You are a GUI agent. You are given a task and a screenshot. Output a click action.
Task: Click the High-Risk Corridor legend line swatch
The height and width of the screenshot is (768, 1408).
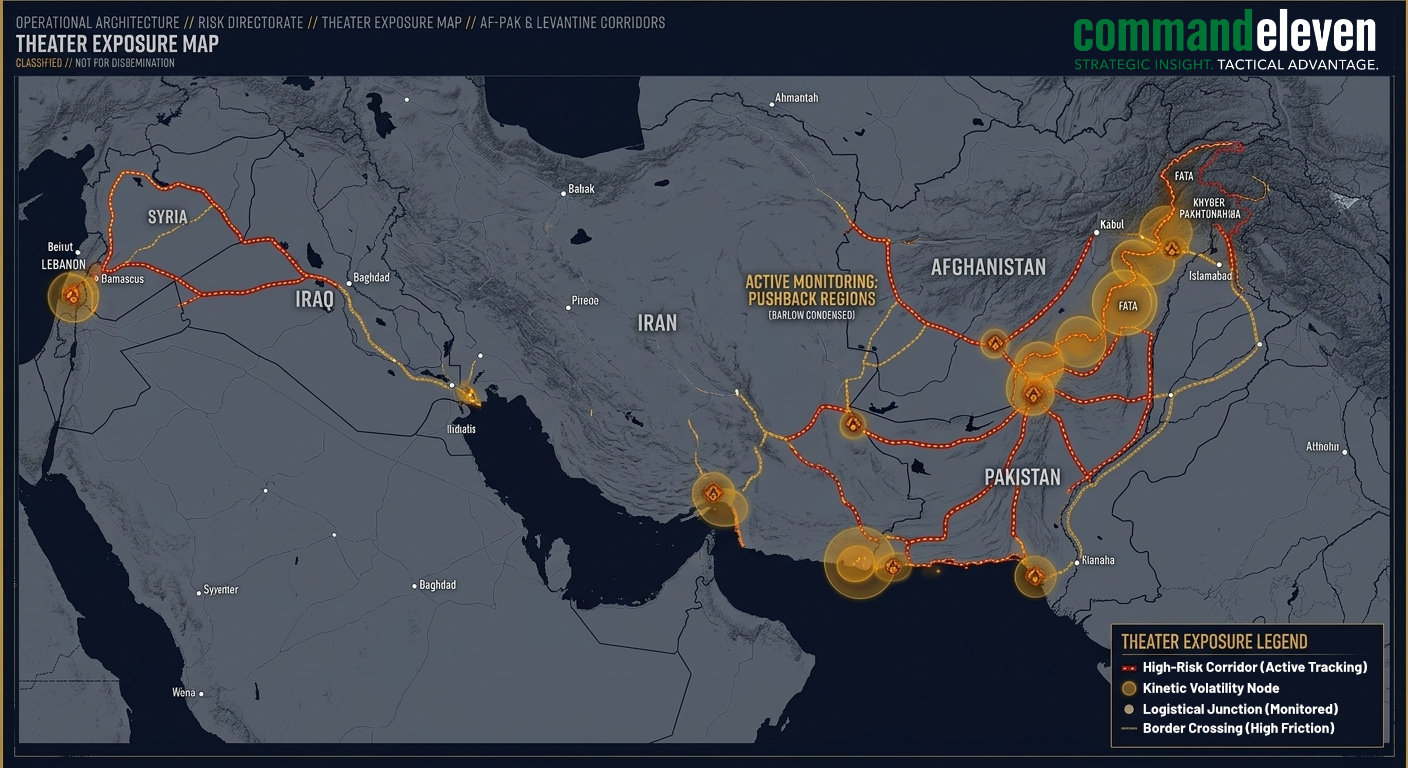pyautogui.click(x=1128, y=667)
